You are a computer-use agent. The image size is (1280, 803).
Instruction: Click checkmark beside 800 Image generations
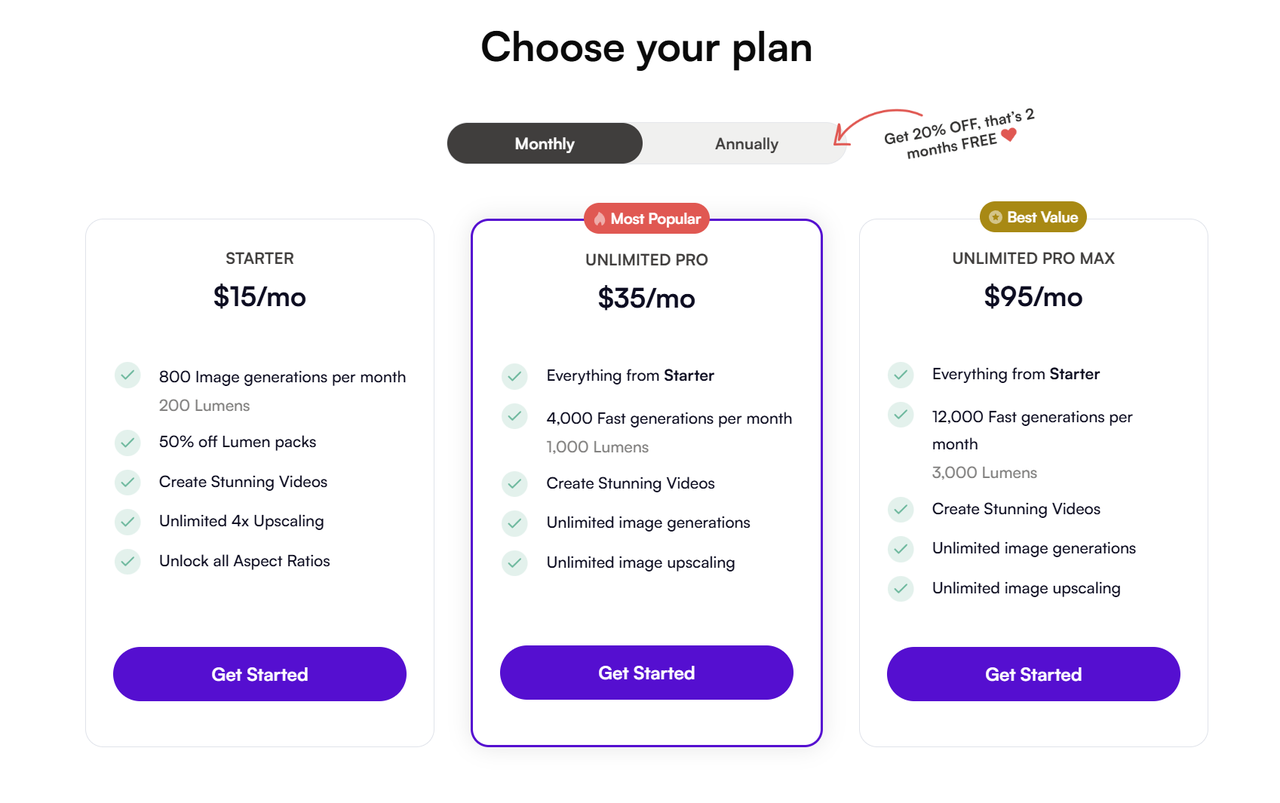point(128,376)
